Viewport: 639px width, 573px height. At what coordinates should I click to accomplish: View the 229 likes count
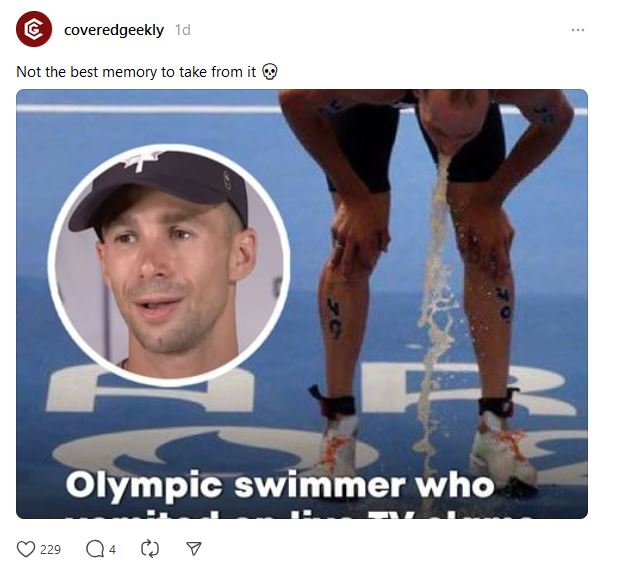coord(51,549)
